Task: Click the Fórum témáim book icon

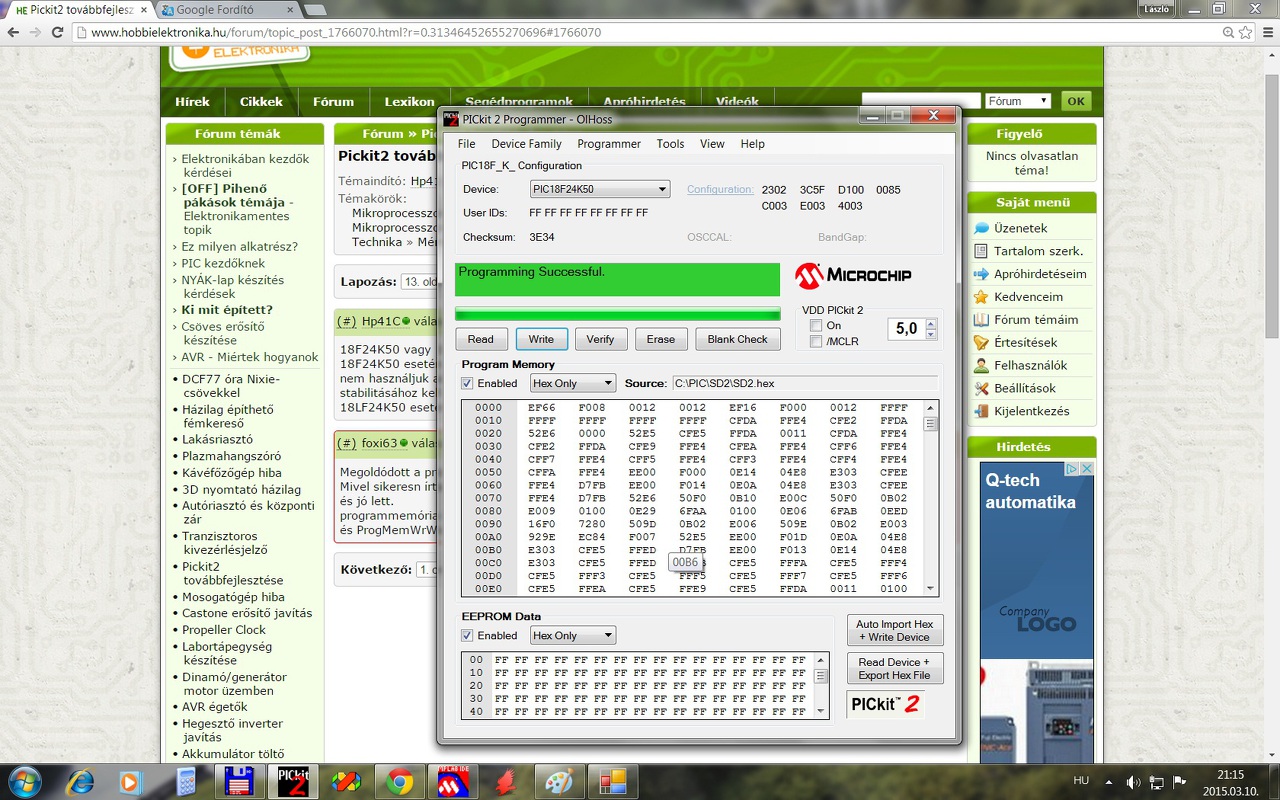Action: click(x=981, y=320)
